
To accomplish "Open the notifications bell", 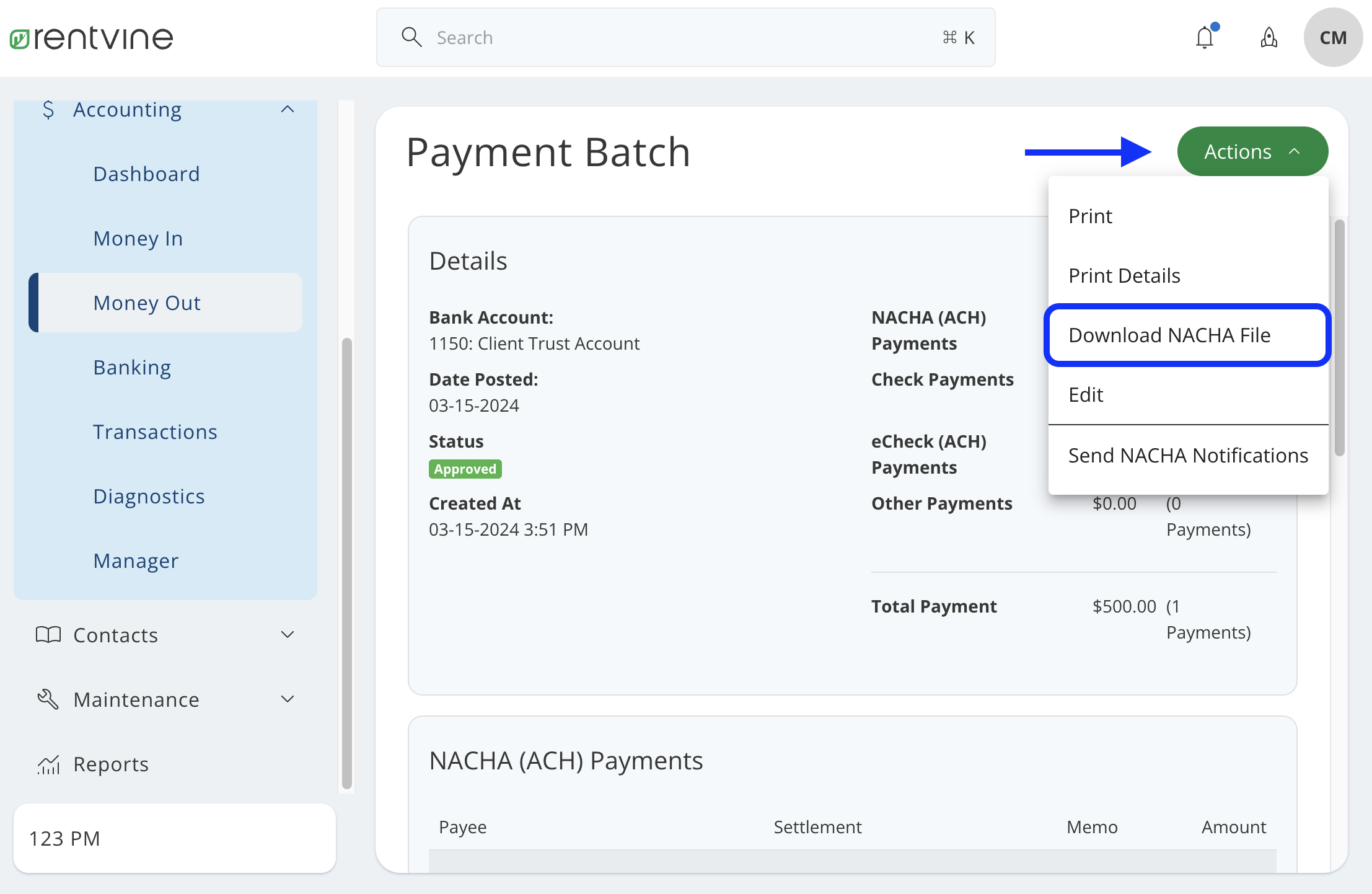I will (x=1205, y=37).
